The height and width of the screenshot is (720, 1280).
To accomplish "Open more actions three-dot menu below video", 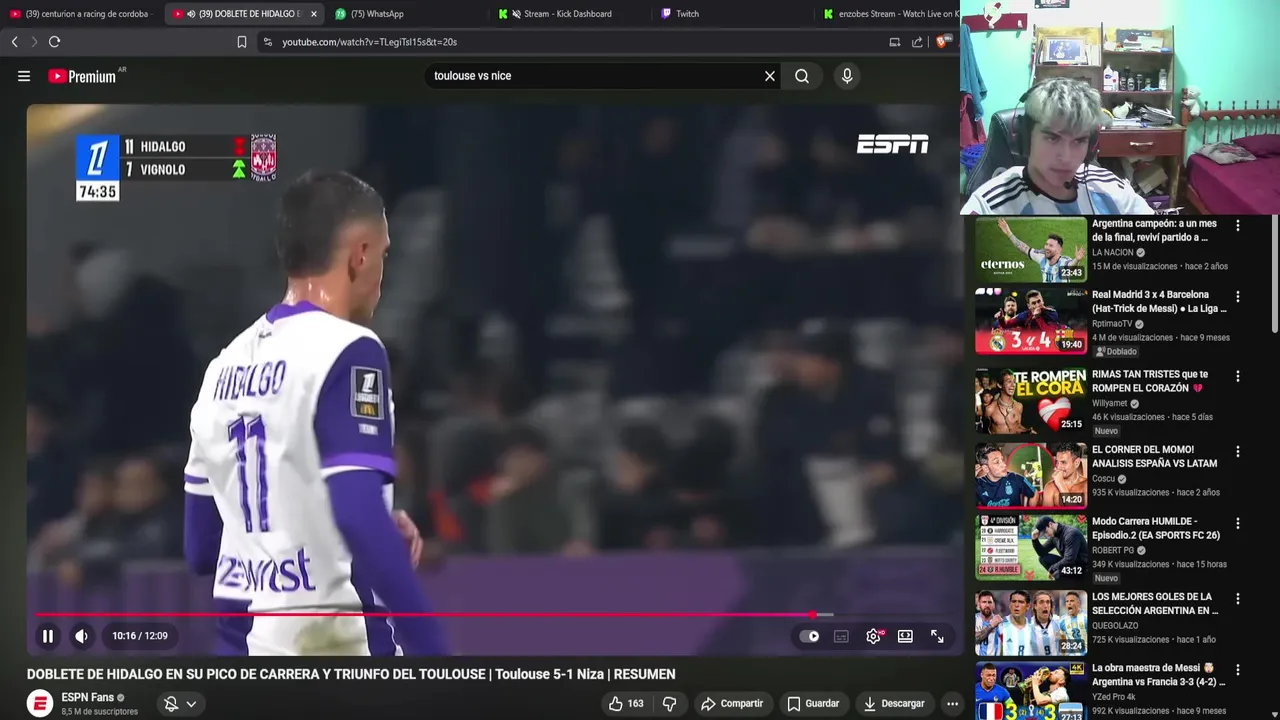I will point(952,704).
